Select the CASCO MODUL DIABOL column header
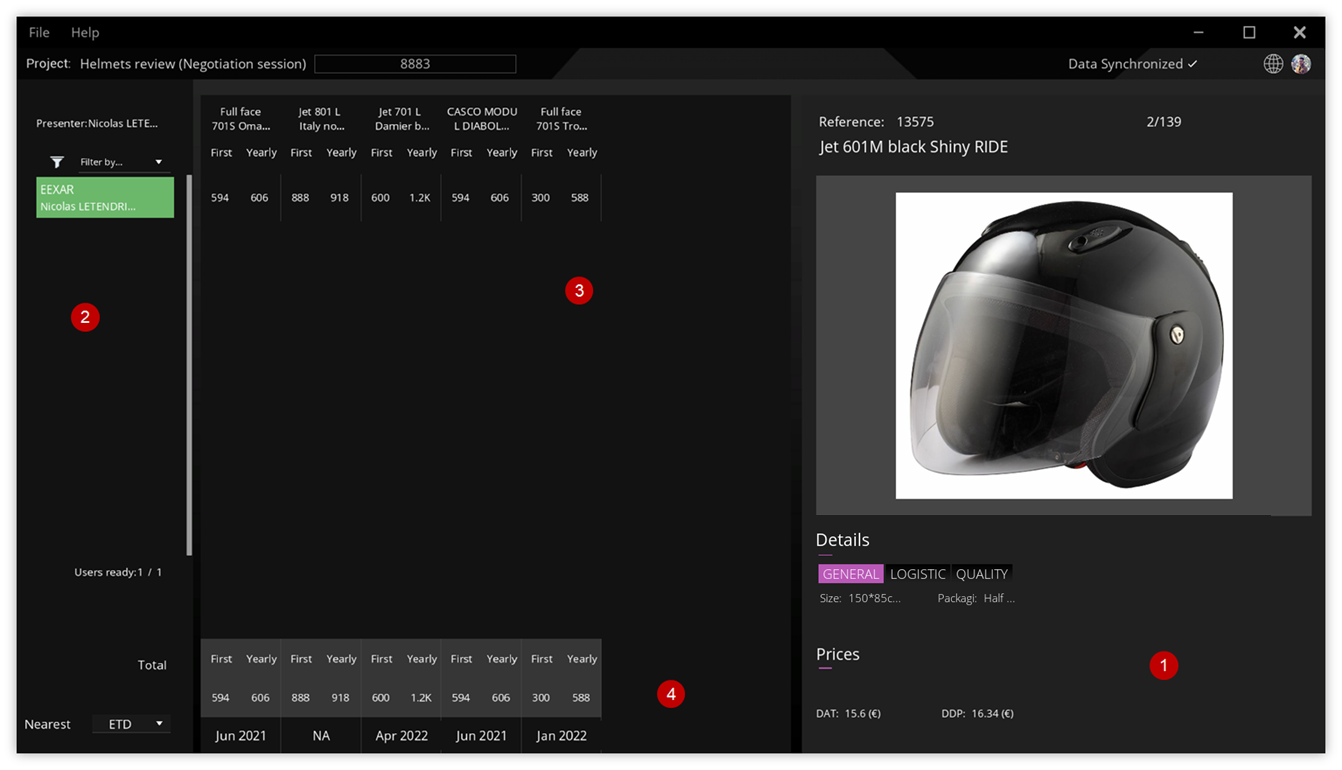The image size is (1342, 770). [481, 119]
